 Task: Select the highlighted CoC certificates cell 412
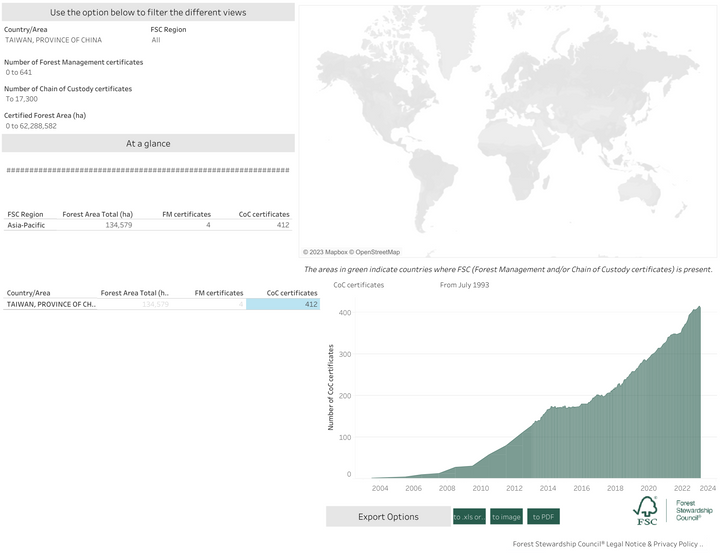coord(283,304)
